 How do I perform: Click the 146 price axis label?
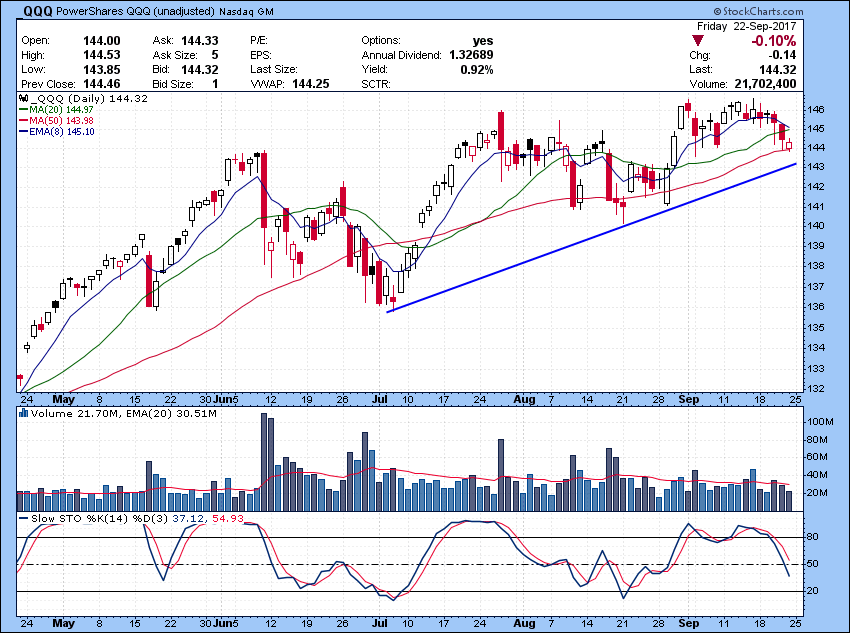point(816,109)
